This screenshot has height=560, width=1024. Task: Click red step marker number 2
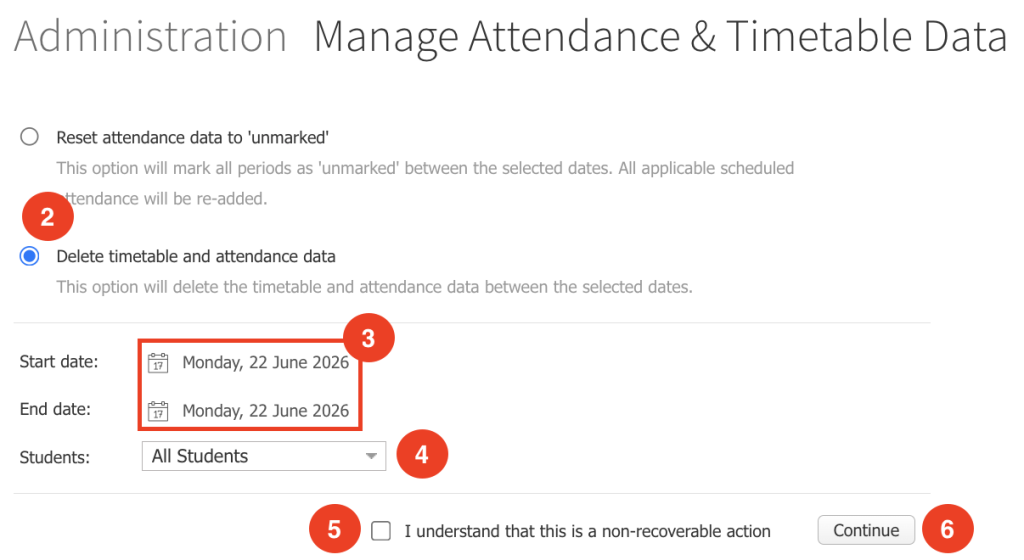point(48,217)
